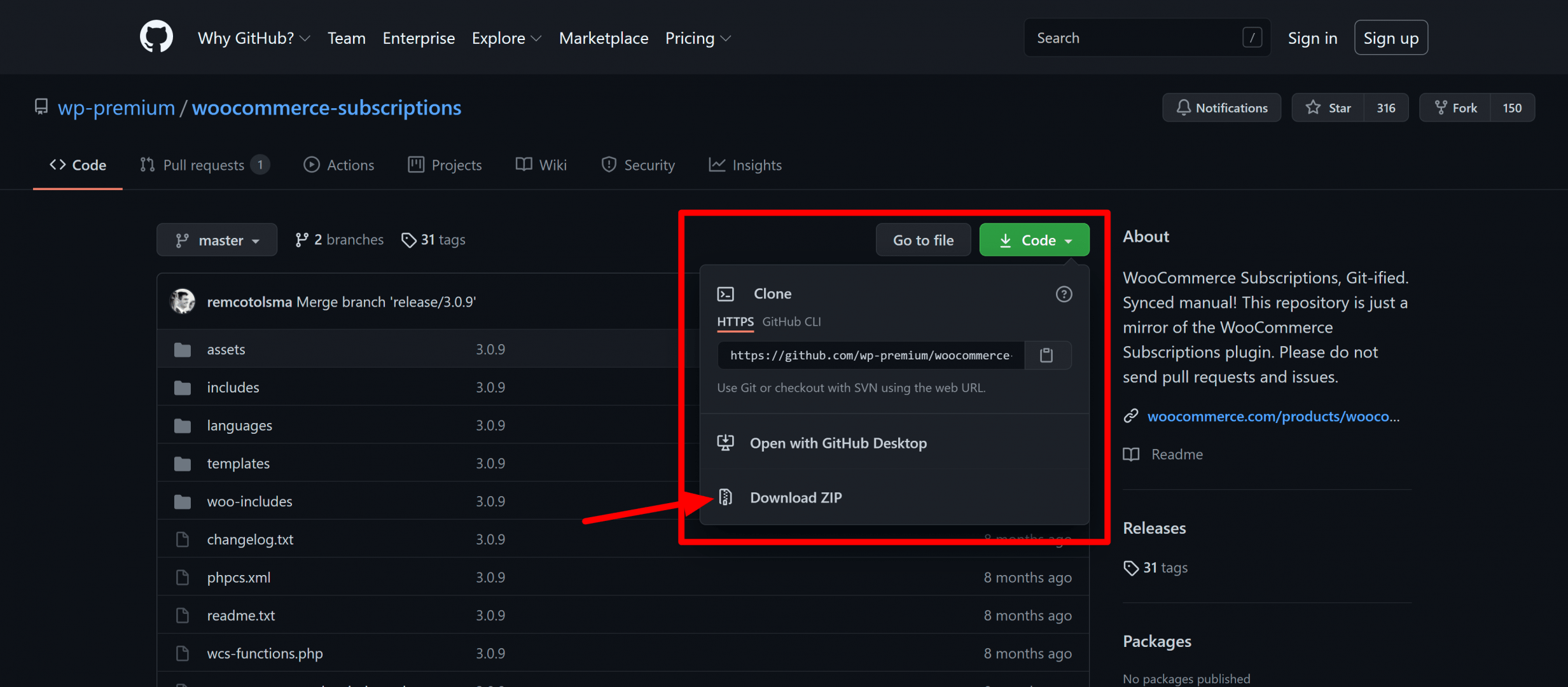The width and height of the screenshot is (1568, 687).
Task: Open the remcotolsma author link
Action: (249, 302)
